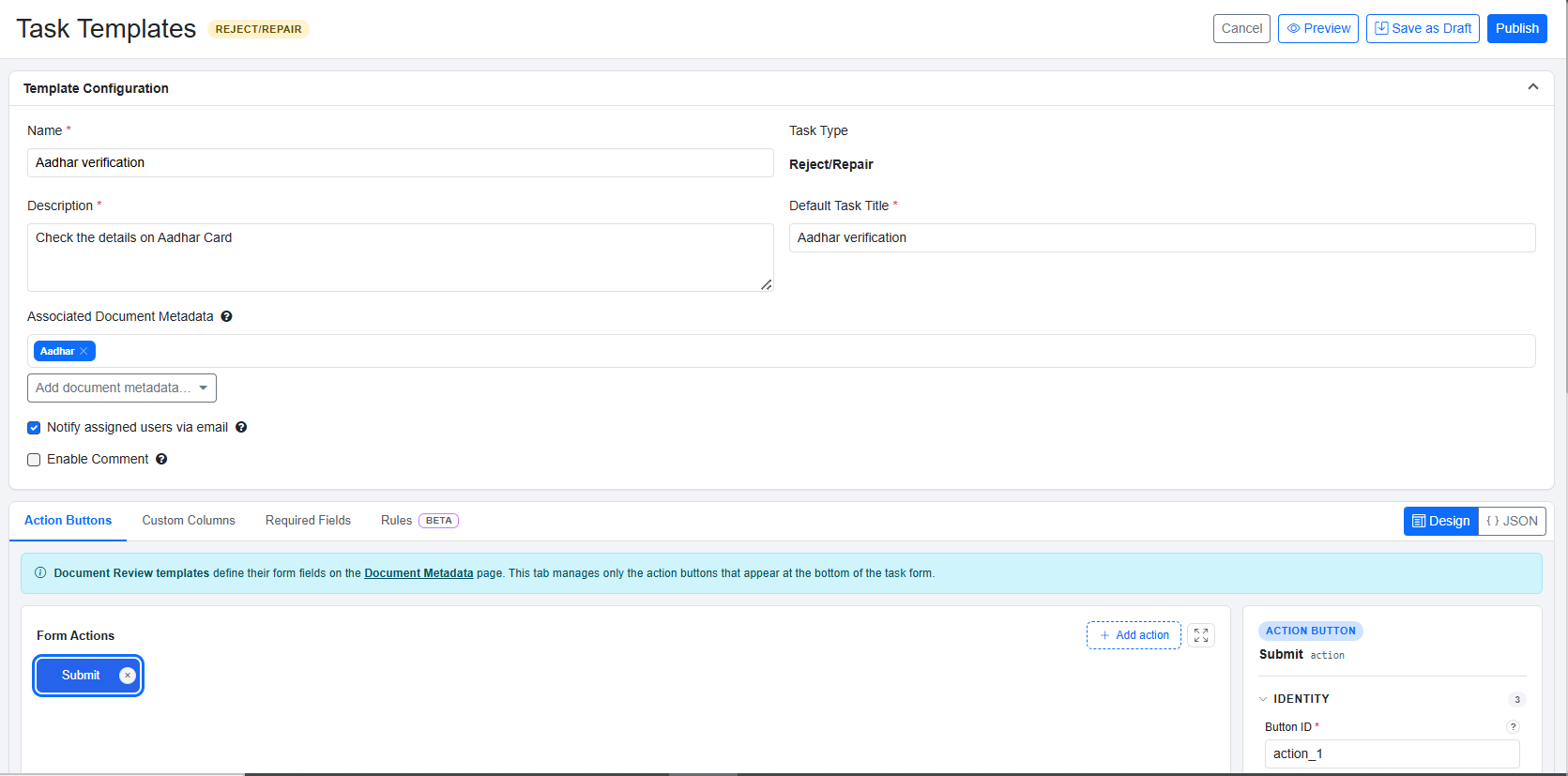
Task: Save the template as draft
Action: (1423, 28)
